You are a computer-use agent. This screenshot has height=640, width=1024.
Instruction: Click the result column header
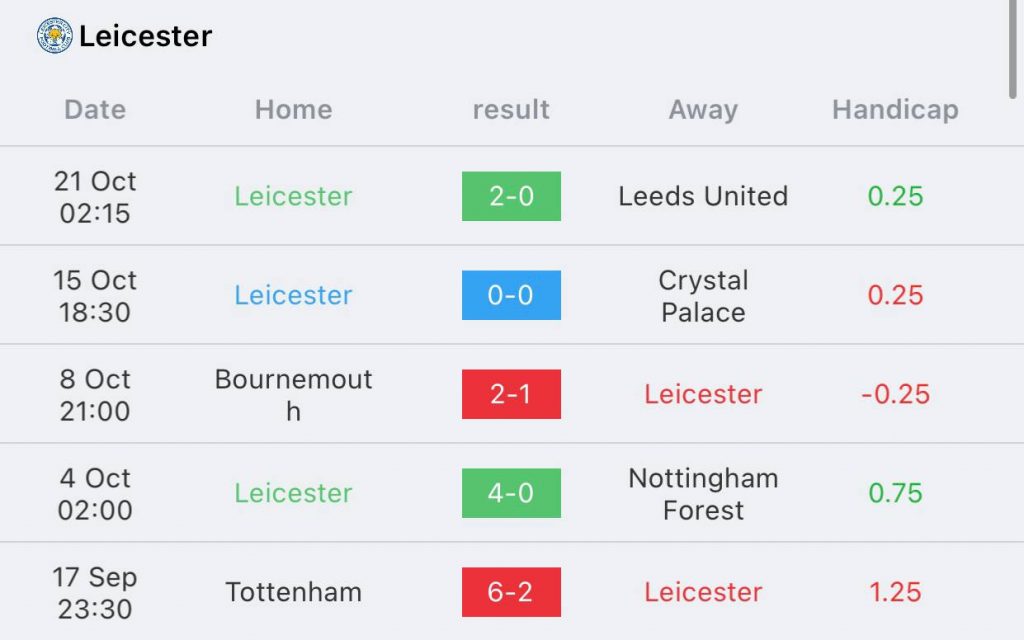click(511, 110)
